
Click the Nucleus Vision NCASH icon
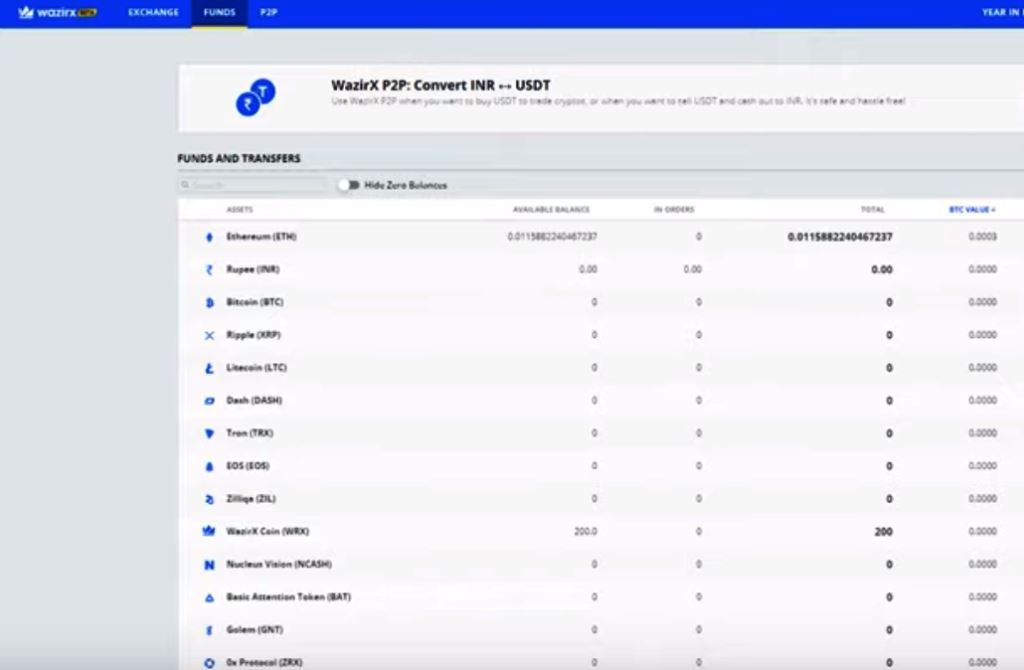tap(210, 565)
